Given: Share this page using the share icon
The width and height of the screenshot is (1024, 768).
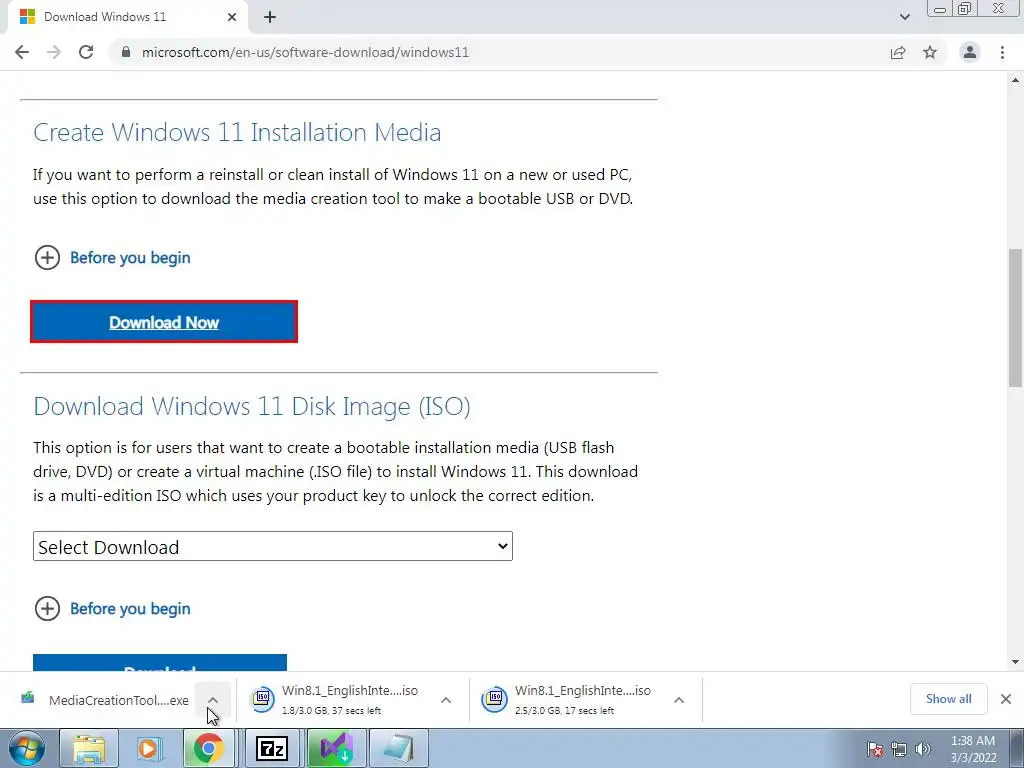Looking at the screenshot, I should (x=898, y=52).
